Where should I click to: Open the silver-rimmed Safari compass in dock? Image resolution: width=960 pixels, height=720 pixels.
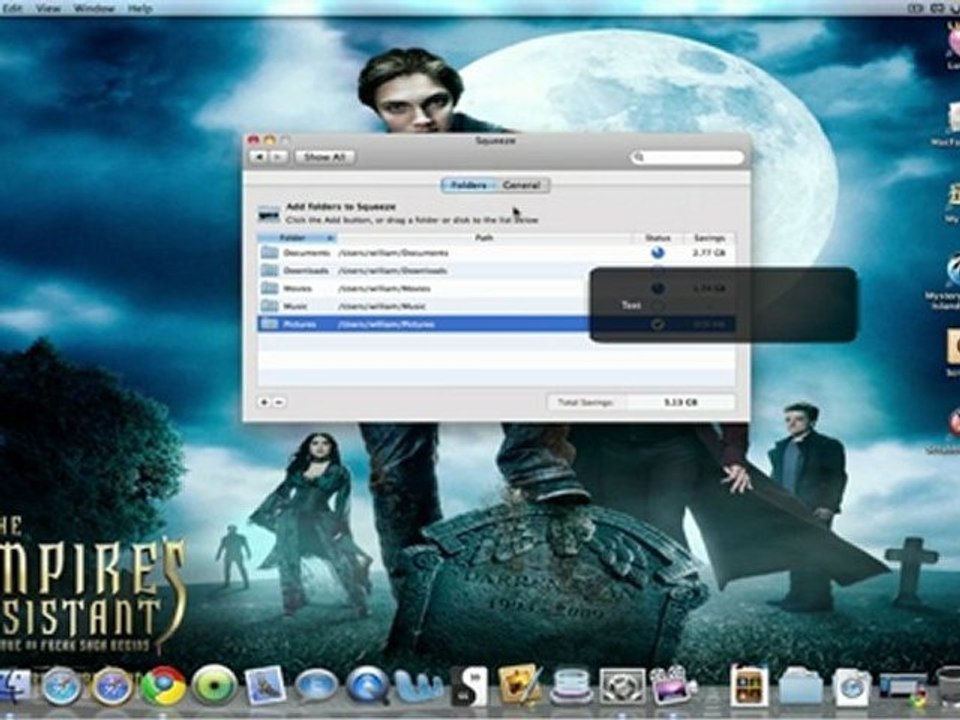[61, 686]
